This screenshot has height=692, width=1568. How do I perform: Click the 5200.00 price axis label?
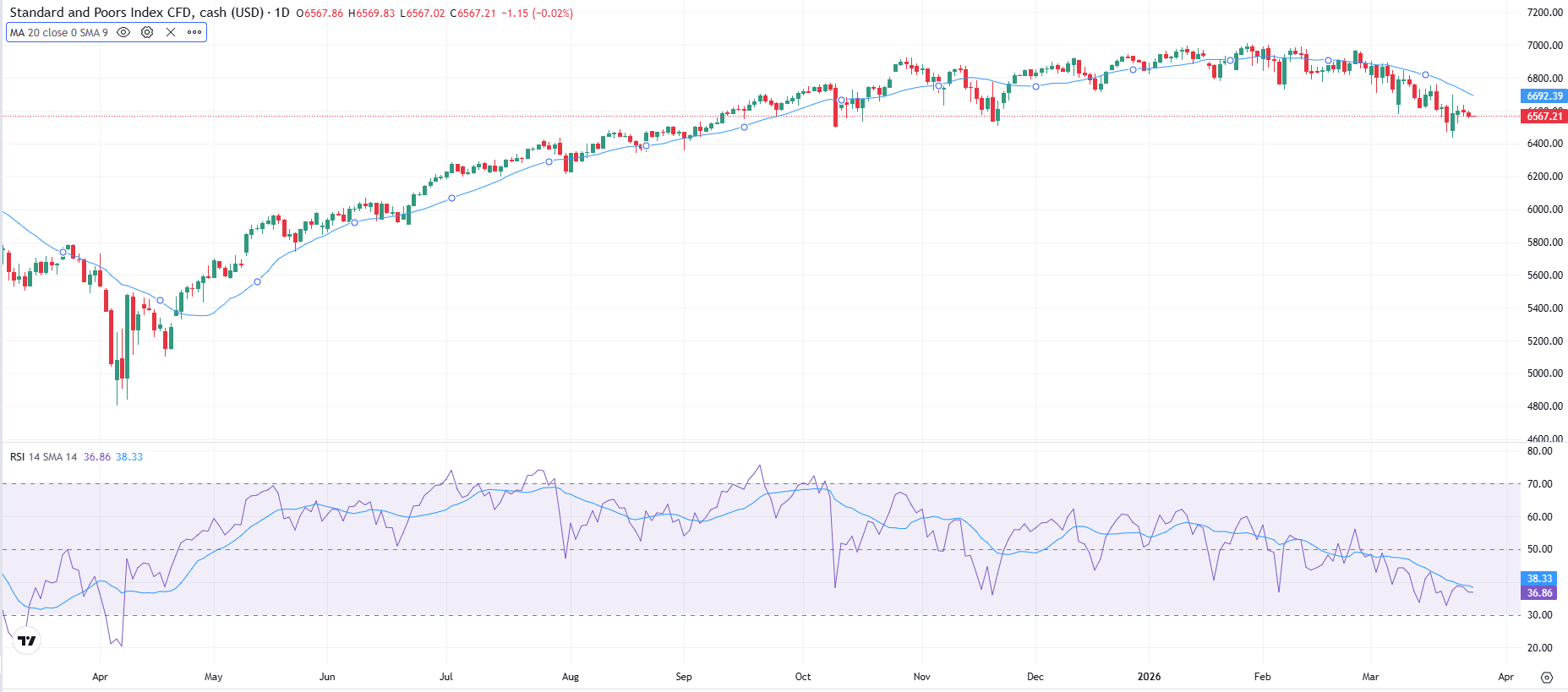1544,341
